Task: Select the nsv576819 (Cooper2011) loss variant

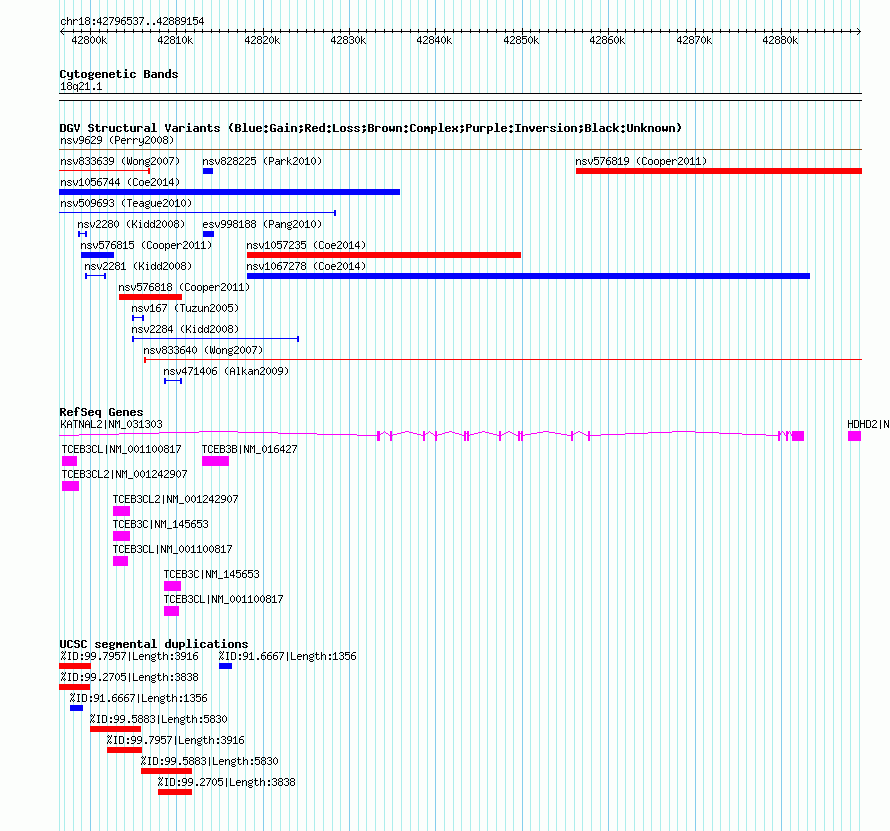Action: click(x=719, y=171)
